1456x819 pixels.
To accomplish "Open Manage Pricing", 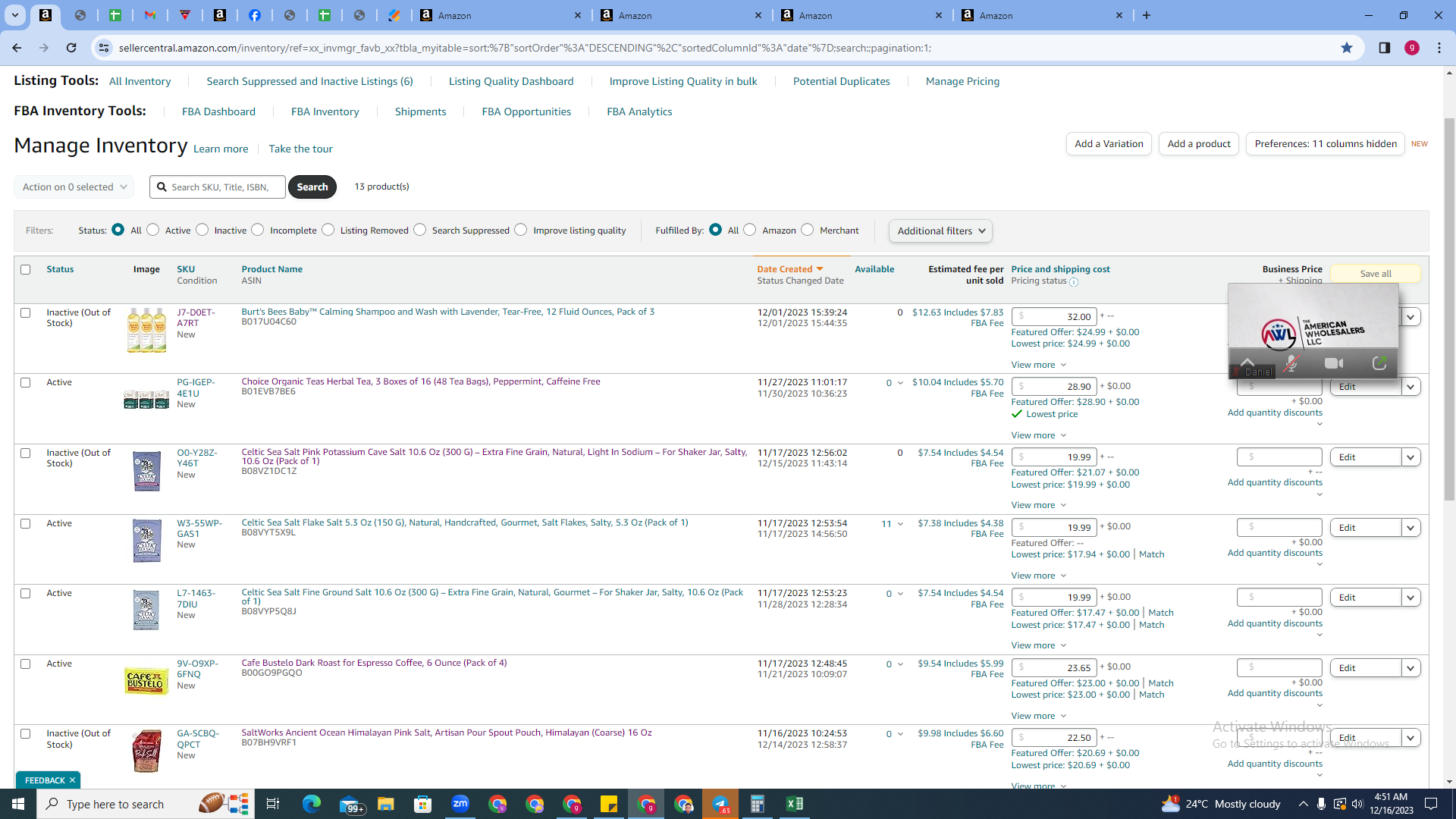I will [x=962, y=81].
